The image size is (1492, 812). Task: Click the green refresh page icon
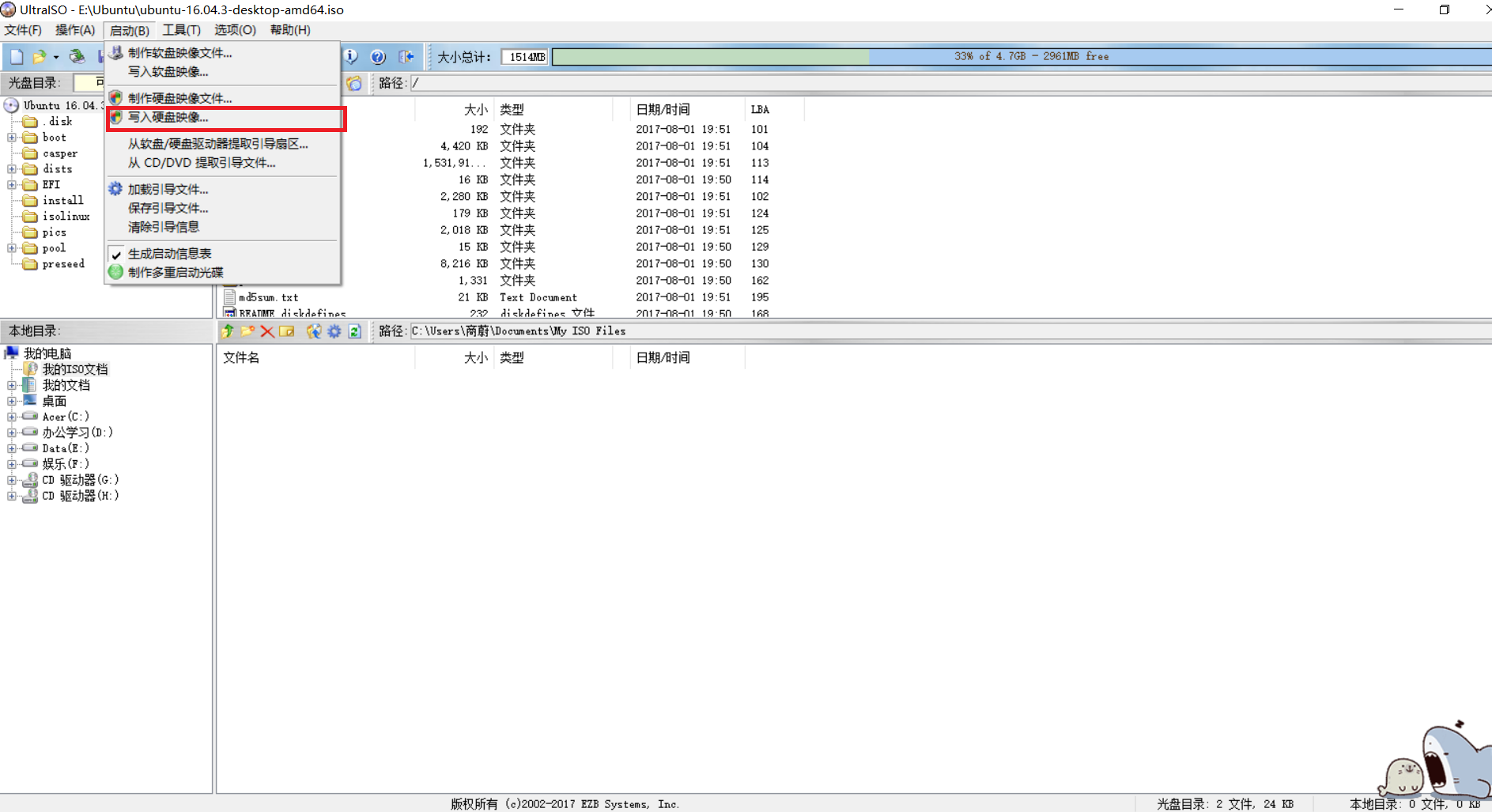coord(354,331)
